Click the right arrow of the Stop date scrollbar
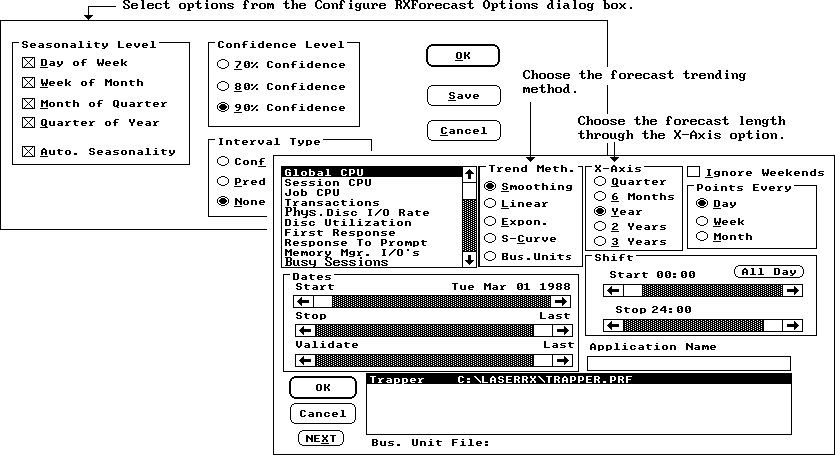Image resolution: width=835 pixels, height=455 pixels. pyautogui.click(x=561, y=331)
